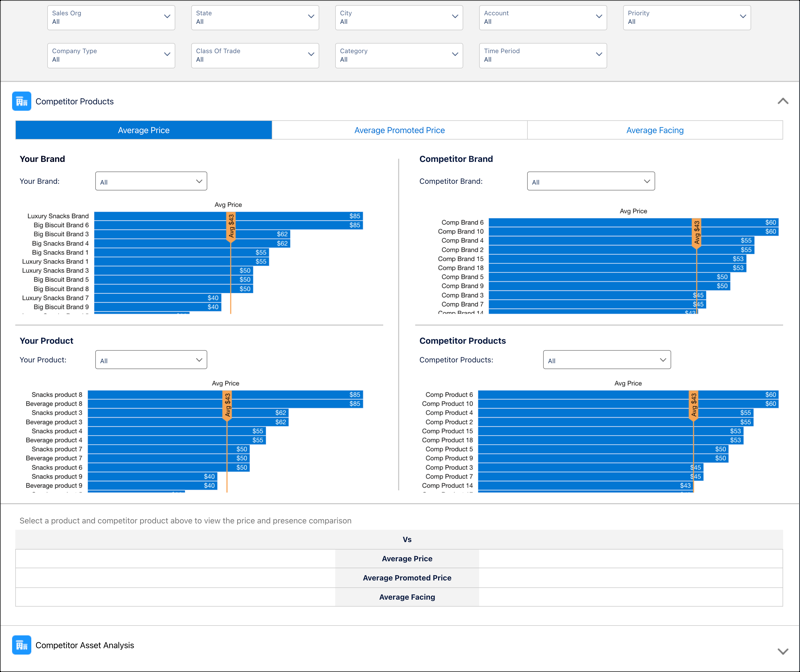The width and height of the screenshot is (800, 672).
Task: Select the Comp Product 15 bar
Action: click(611, 431)
